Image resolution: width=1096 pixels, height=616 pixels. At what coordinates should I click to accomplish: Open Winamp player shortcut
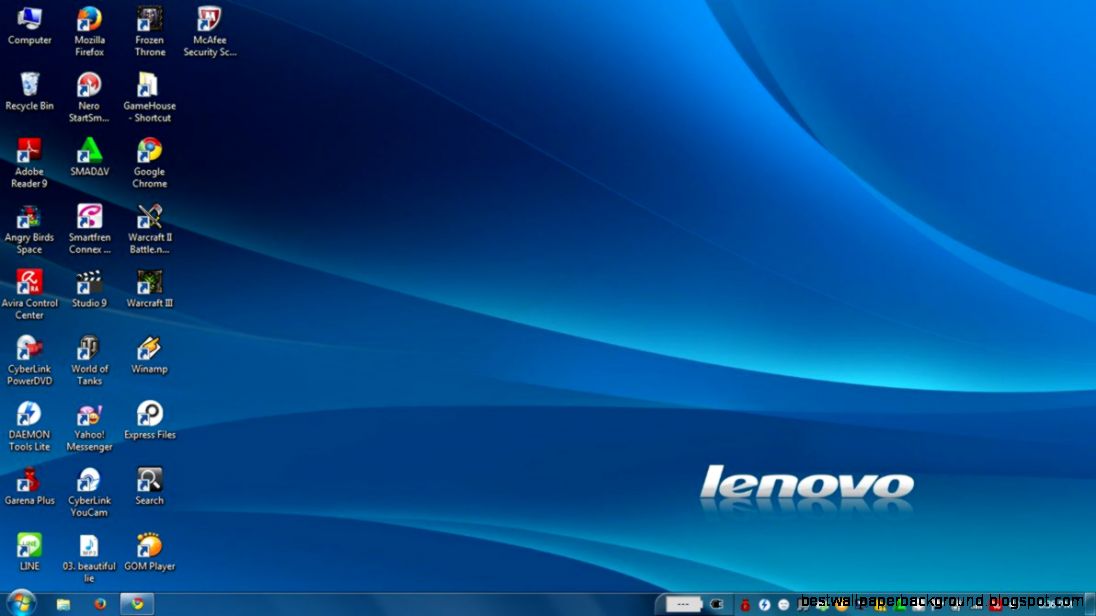pos(150,355)
